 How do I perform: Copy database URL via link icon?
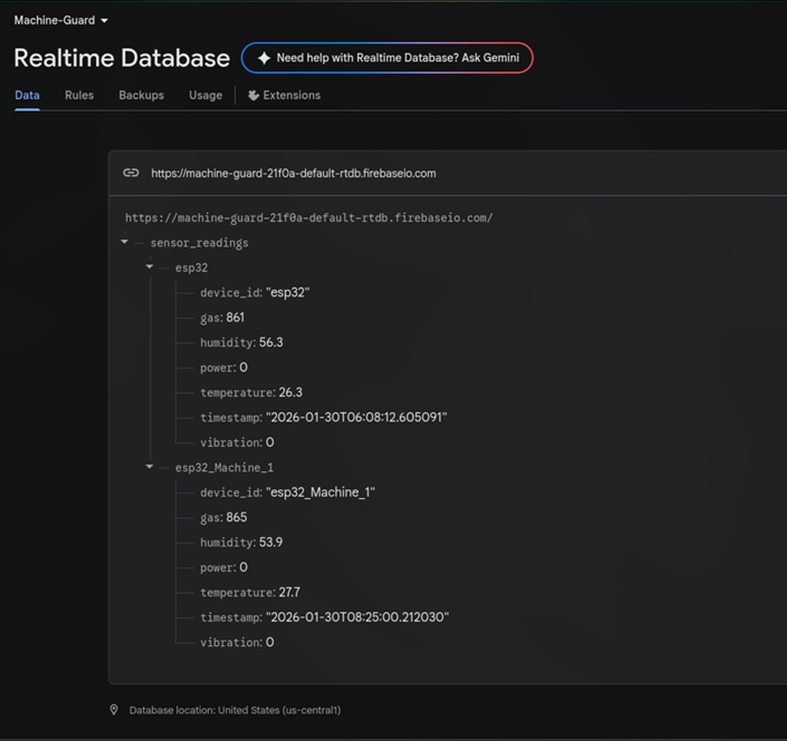pyautogui.click(x=131, y=173)
